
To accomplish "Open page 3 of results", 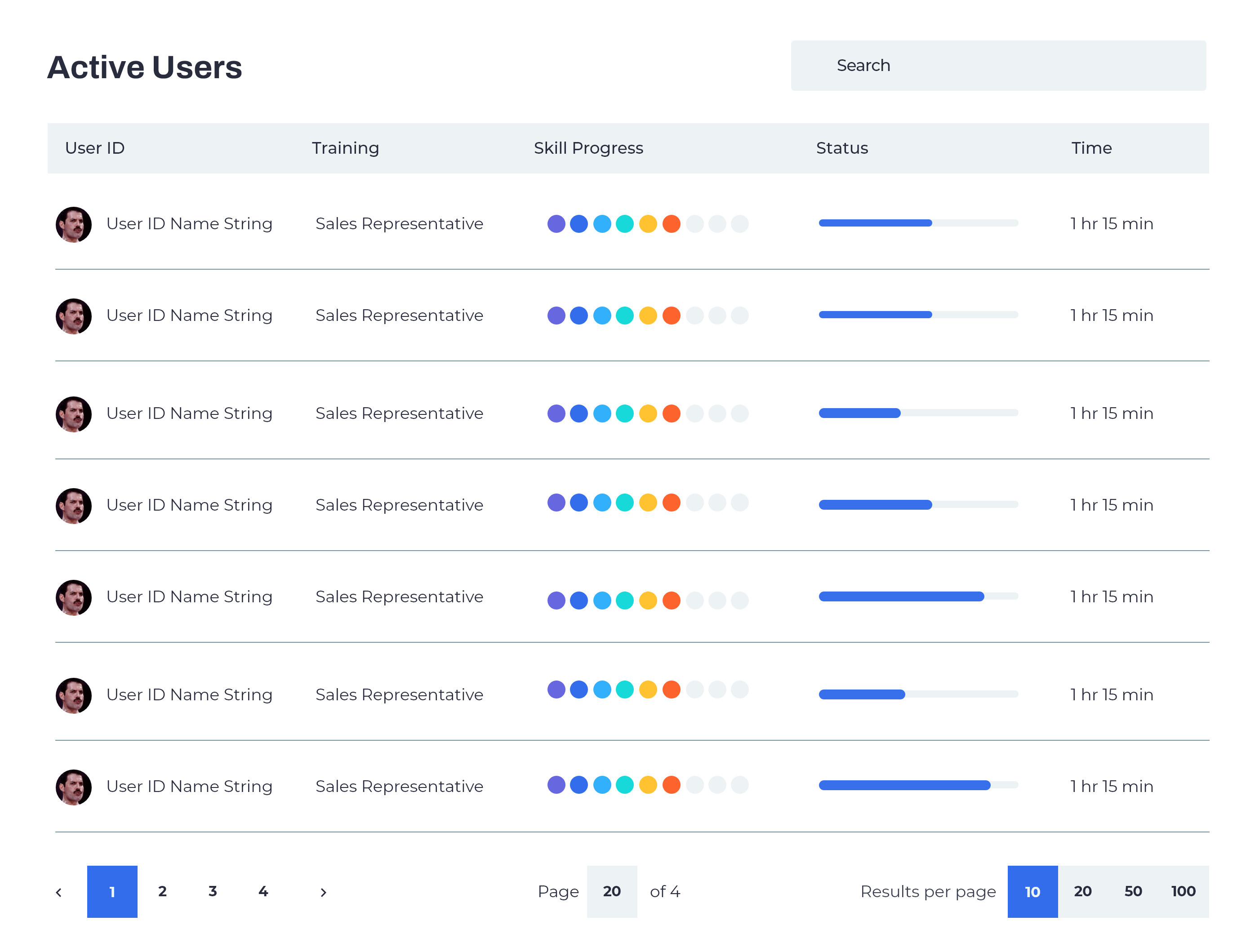I will coord(213,891).
